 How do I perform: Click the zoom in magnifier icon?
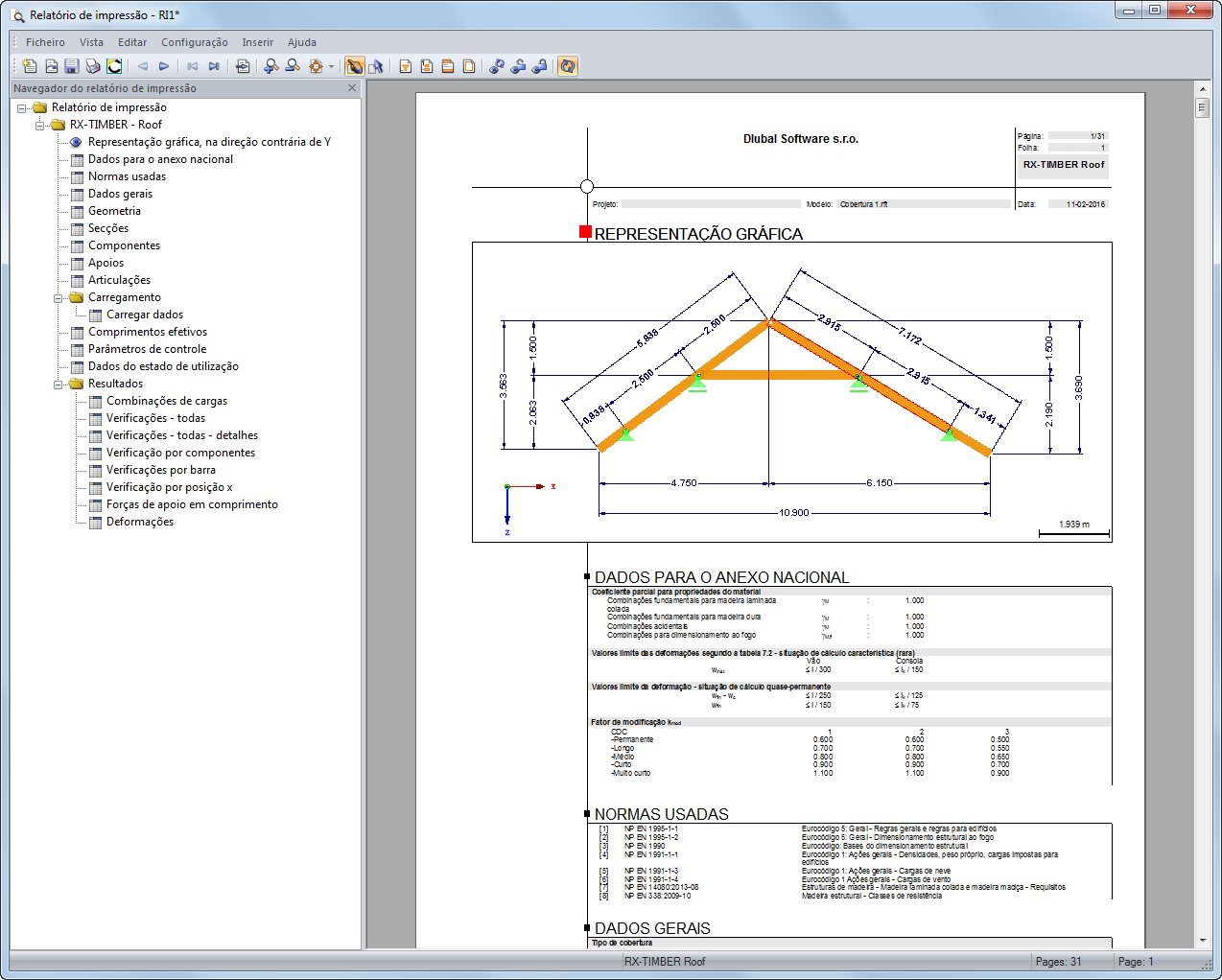[x=271, y=66]
